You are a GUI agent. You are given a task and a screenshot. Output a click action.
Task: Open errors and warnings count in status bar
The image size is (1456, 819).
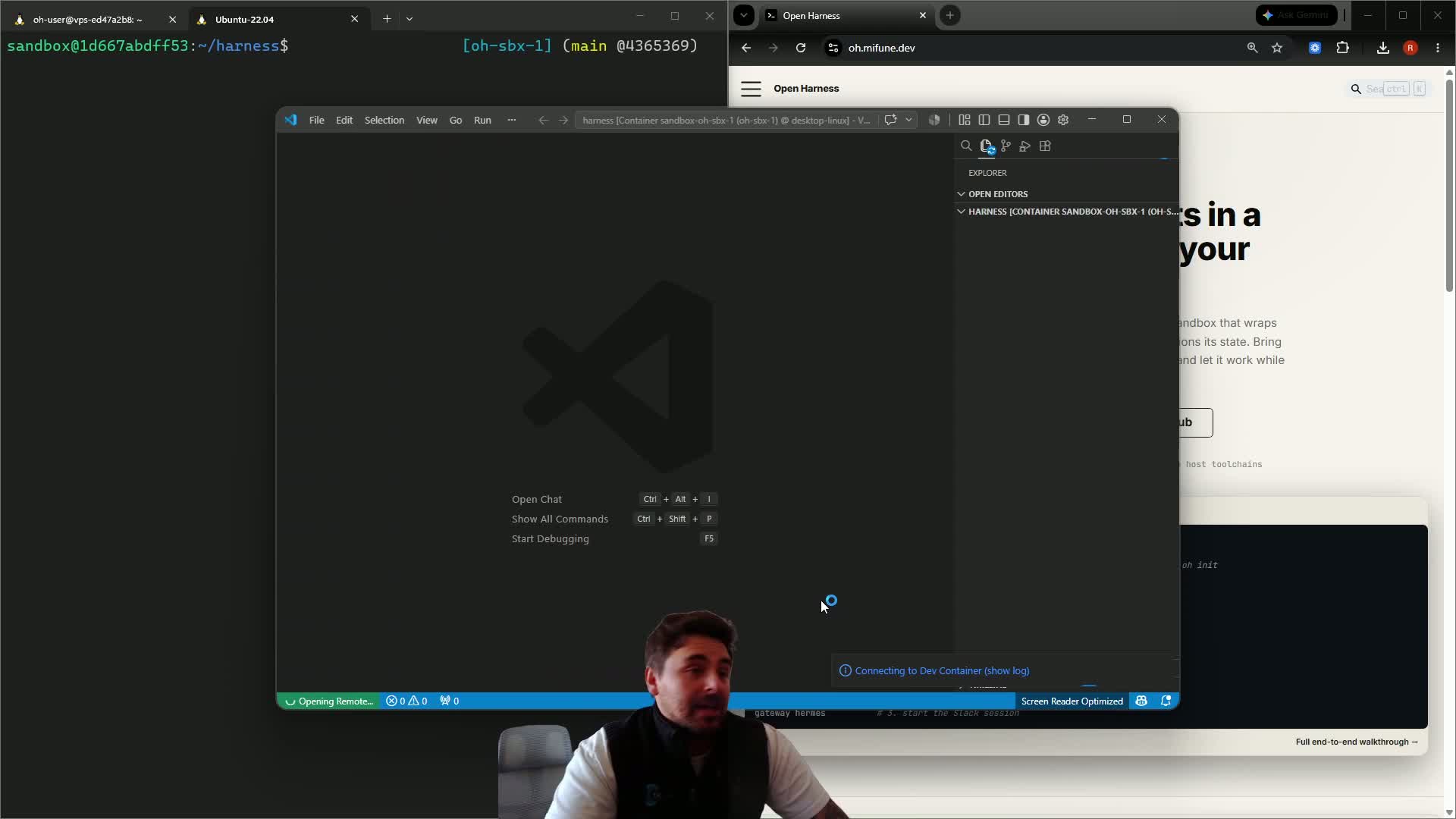[406, 701]
